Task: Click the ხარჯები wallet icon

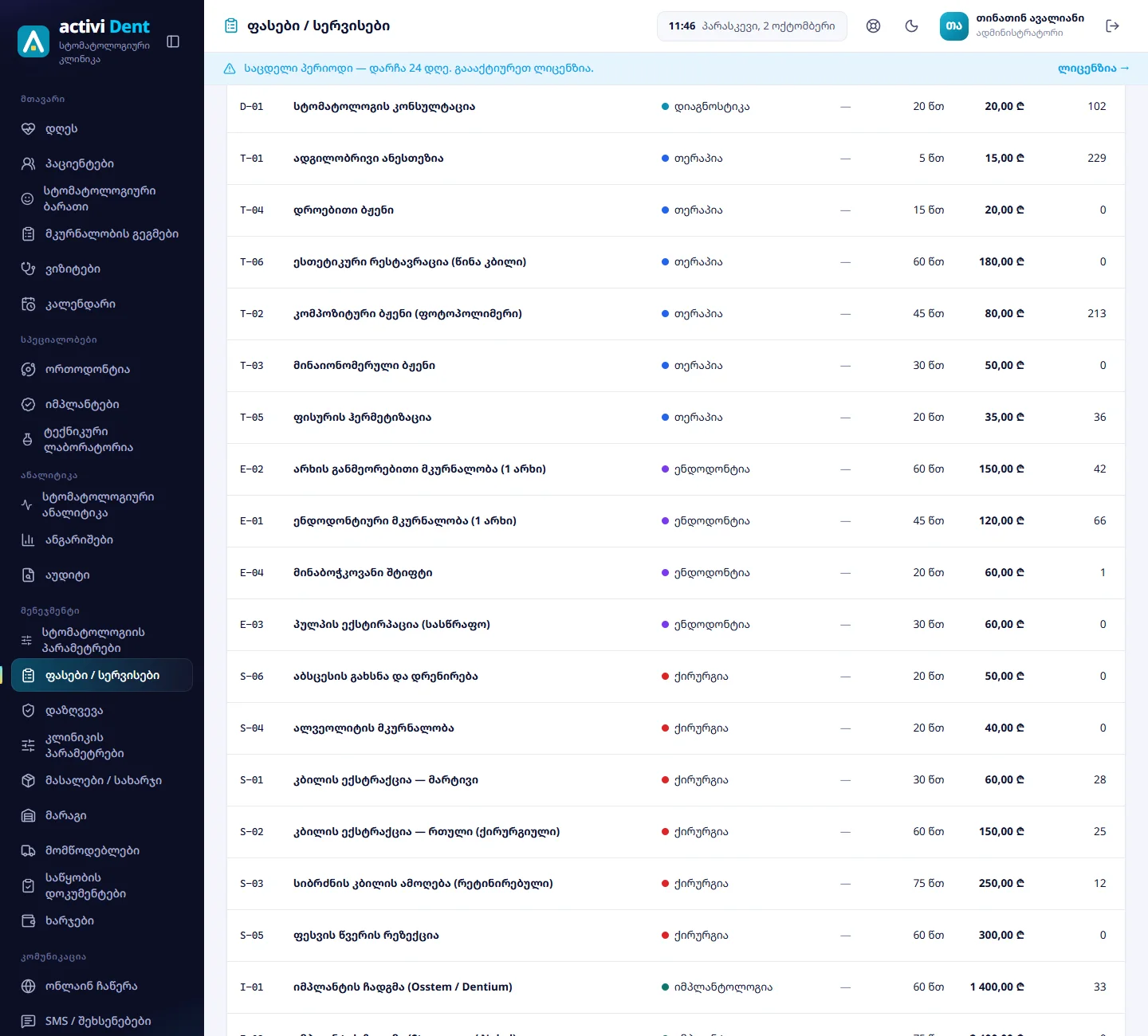Action: (28, 920)
